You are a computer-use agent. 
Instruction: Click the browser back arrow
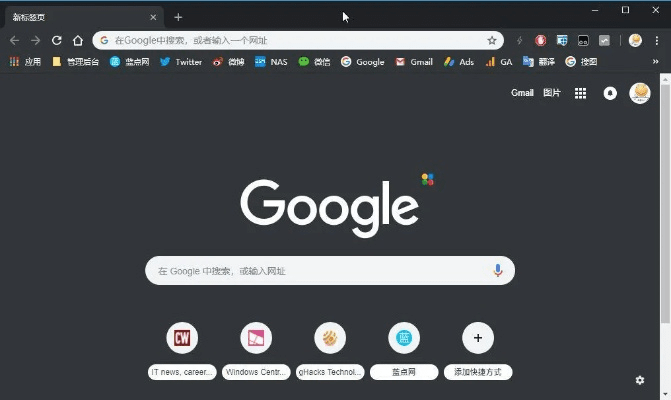pyautogui.click(x=14, y=41)
